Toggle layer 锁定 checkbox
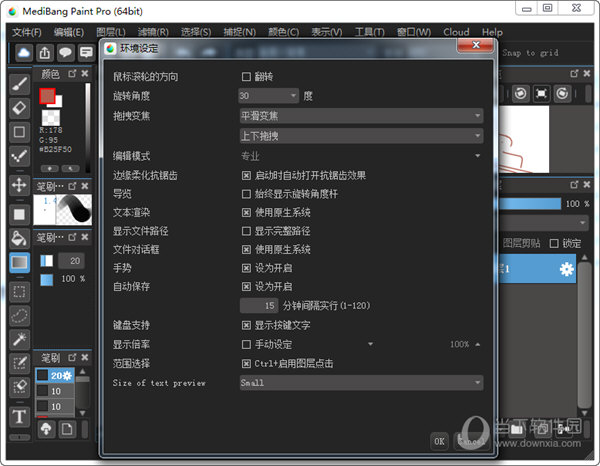 [x=554, y=243]
